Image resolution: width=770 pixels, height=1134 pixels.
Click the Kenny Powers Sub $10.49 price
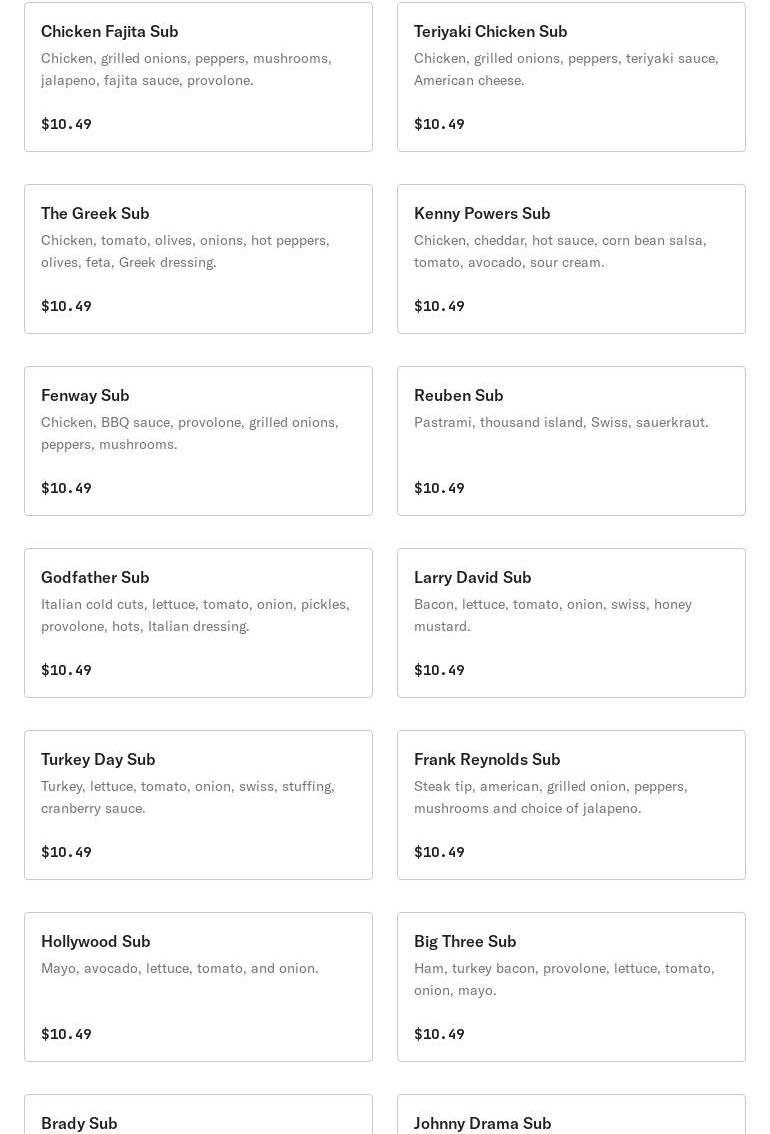[x=440, y=306]
